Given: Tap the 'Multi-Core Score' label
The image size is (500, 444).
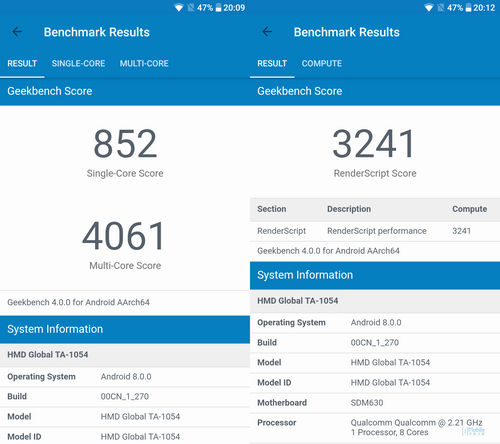Looking at the screenshot, I should [x=125, y=266].
